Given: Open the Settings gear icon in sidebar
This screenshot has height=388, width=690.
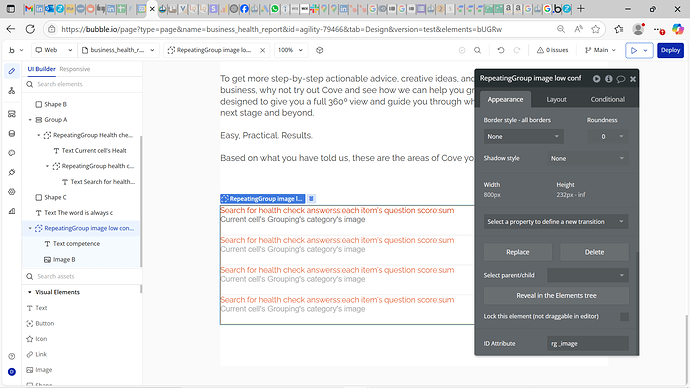Looking at the screenshot, I should pos(12,192).
